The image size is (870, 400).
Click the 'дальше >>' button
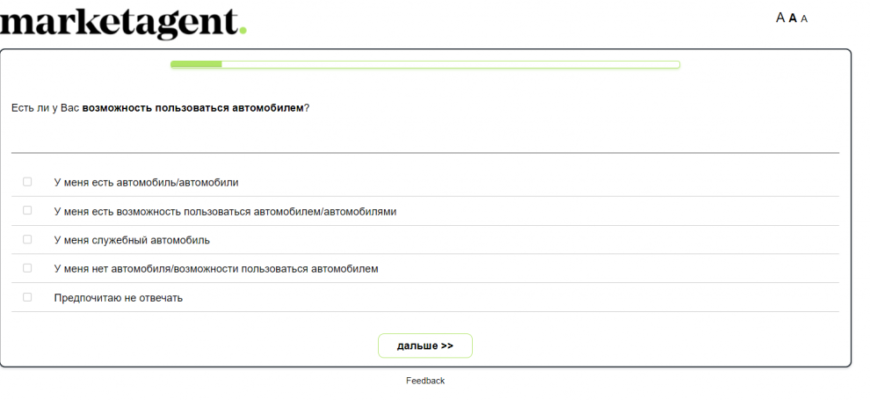[x=425, y=346]
